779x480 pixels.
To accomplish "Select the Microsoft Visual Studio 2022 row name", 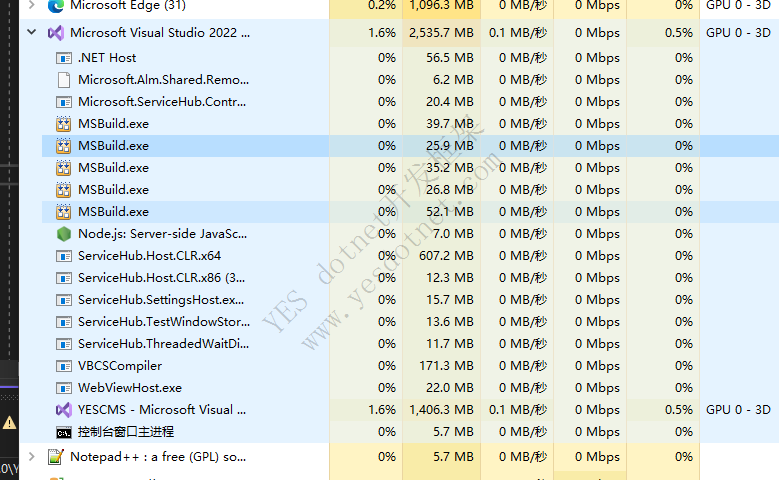I will click(160, 33).
